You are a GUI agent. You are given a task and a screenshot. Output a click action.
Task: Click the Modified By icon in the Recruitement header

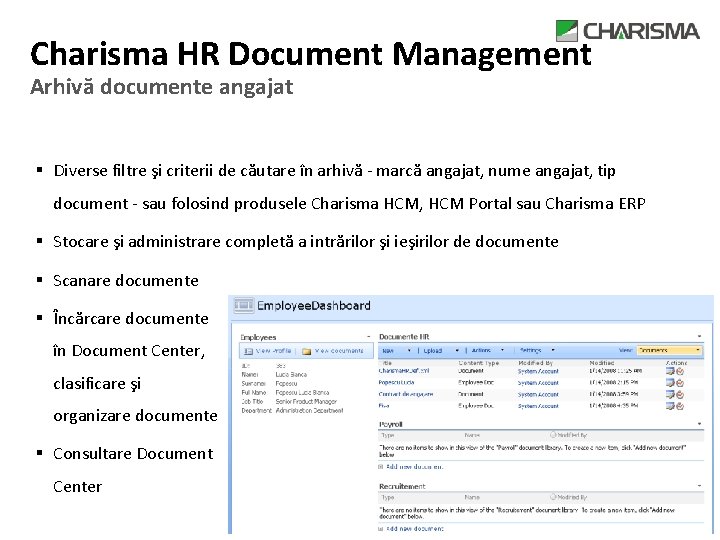(553, 497)
